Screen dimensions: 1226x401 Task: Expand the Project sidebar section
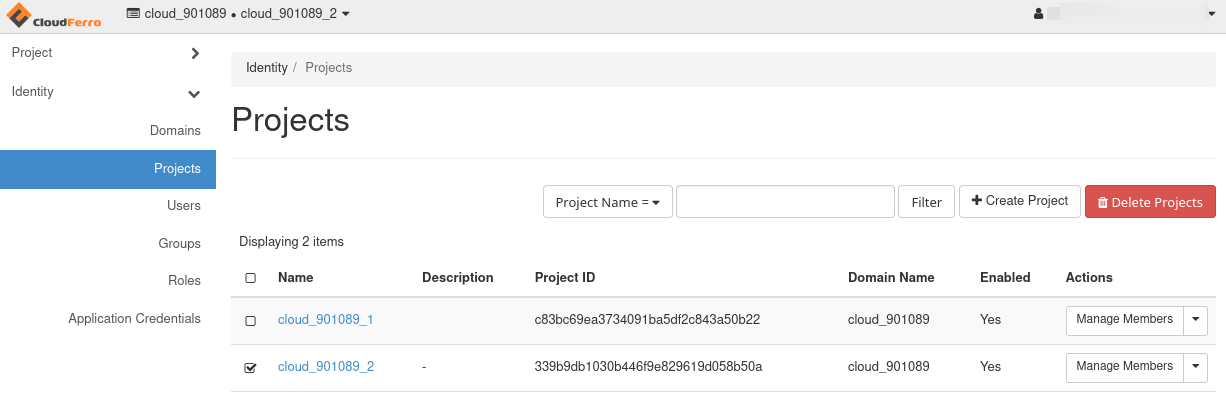coord(106,53)
